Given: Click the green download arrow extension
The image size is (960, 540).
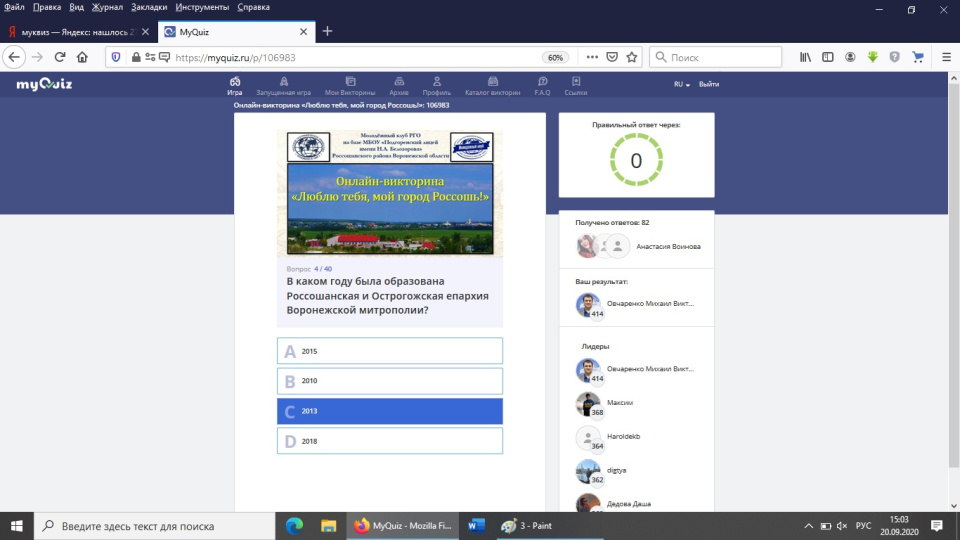Looking at the screenshot, I should point(872,57).
